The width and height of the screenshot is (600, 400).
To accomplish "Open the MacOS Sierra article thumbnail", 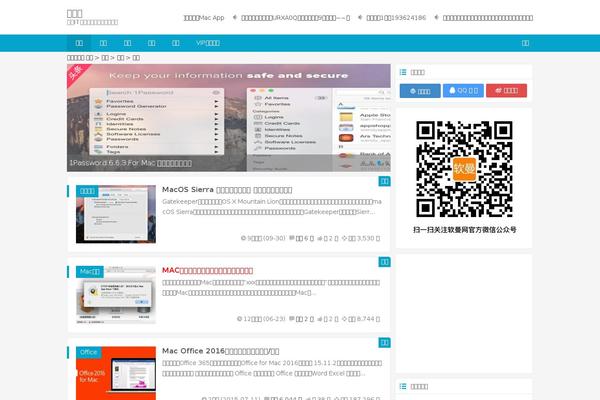I will (x=116, y=214).
